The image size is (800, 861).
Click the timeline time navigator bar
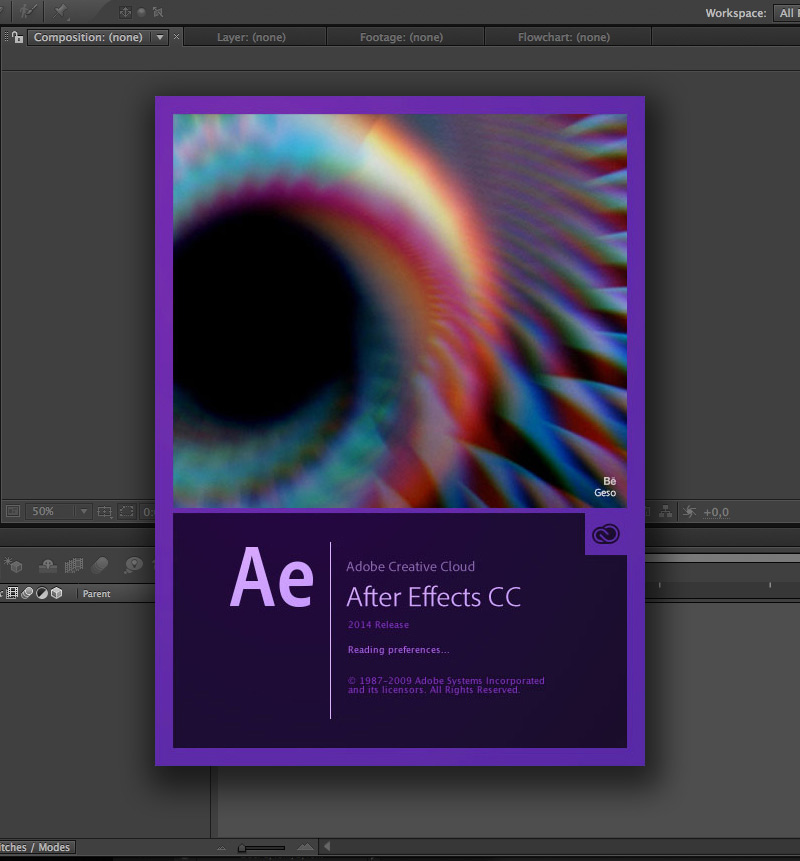(x=723, y=558)
